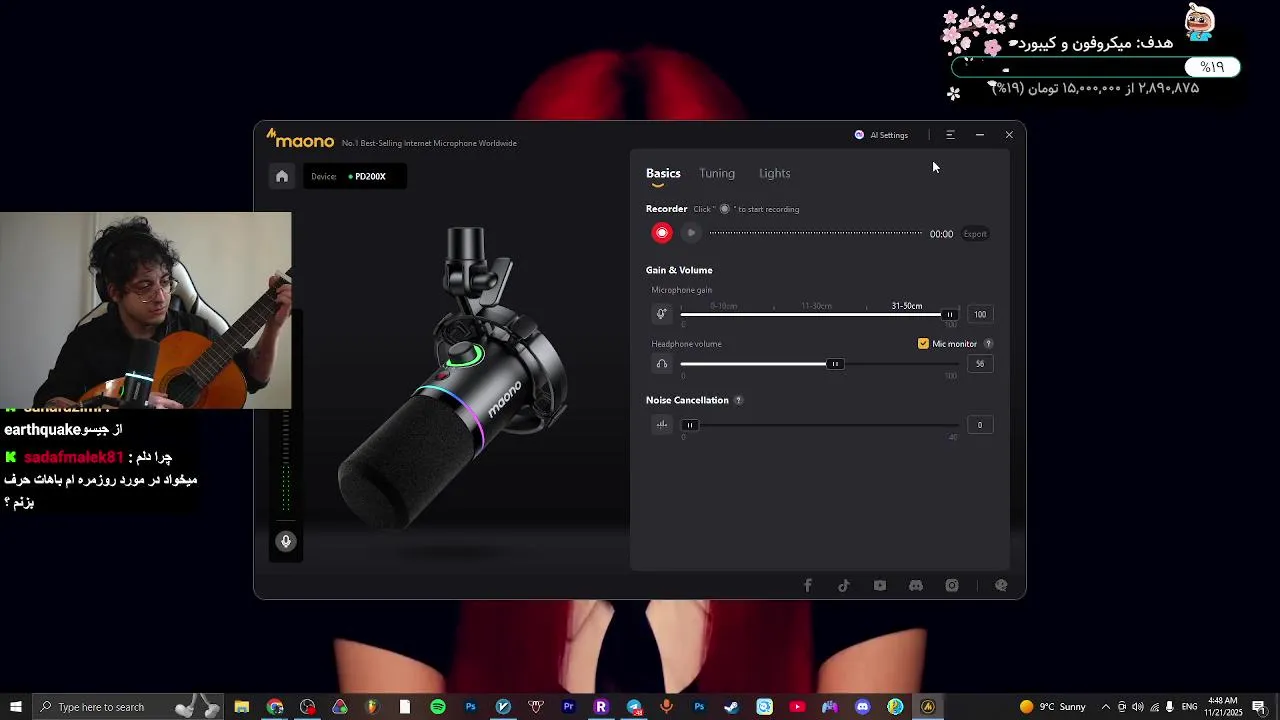Select the Basics tab
The height and width of the screenshot is (720, 1280).
(663, 173)
